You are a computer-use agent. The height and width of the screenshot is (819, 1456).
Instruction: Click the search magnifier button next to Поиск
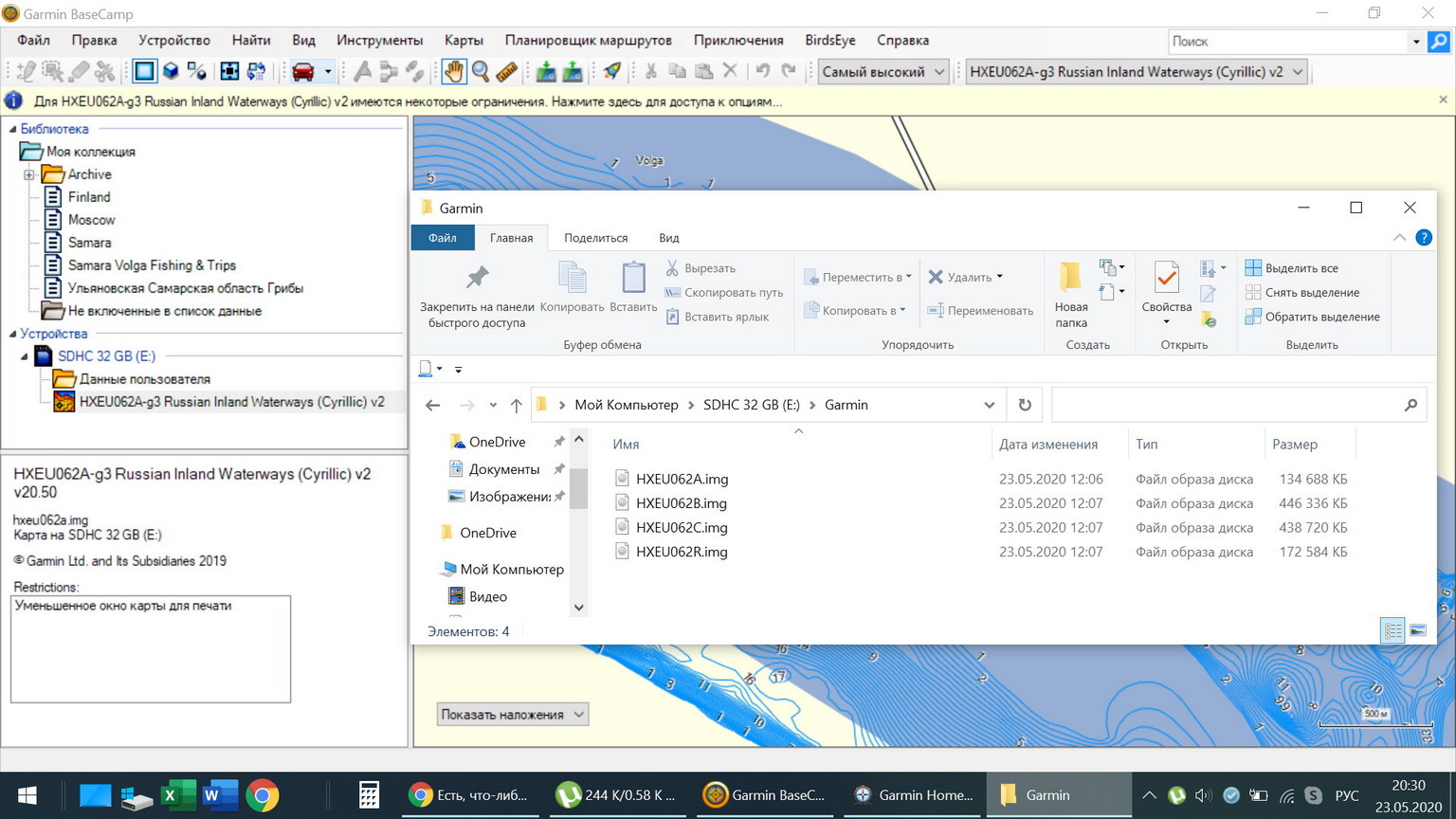click(x=1439, y=42)
